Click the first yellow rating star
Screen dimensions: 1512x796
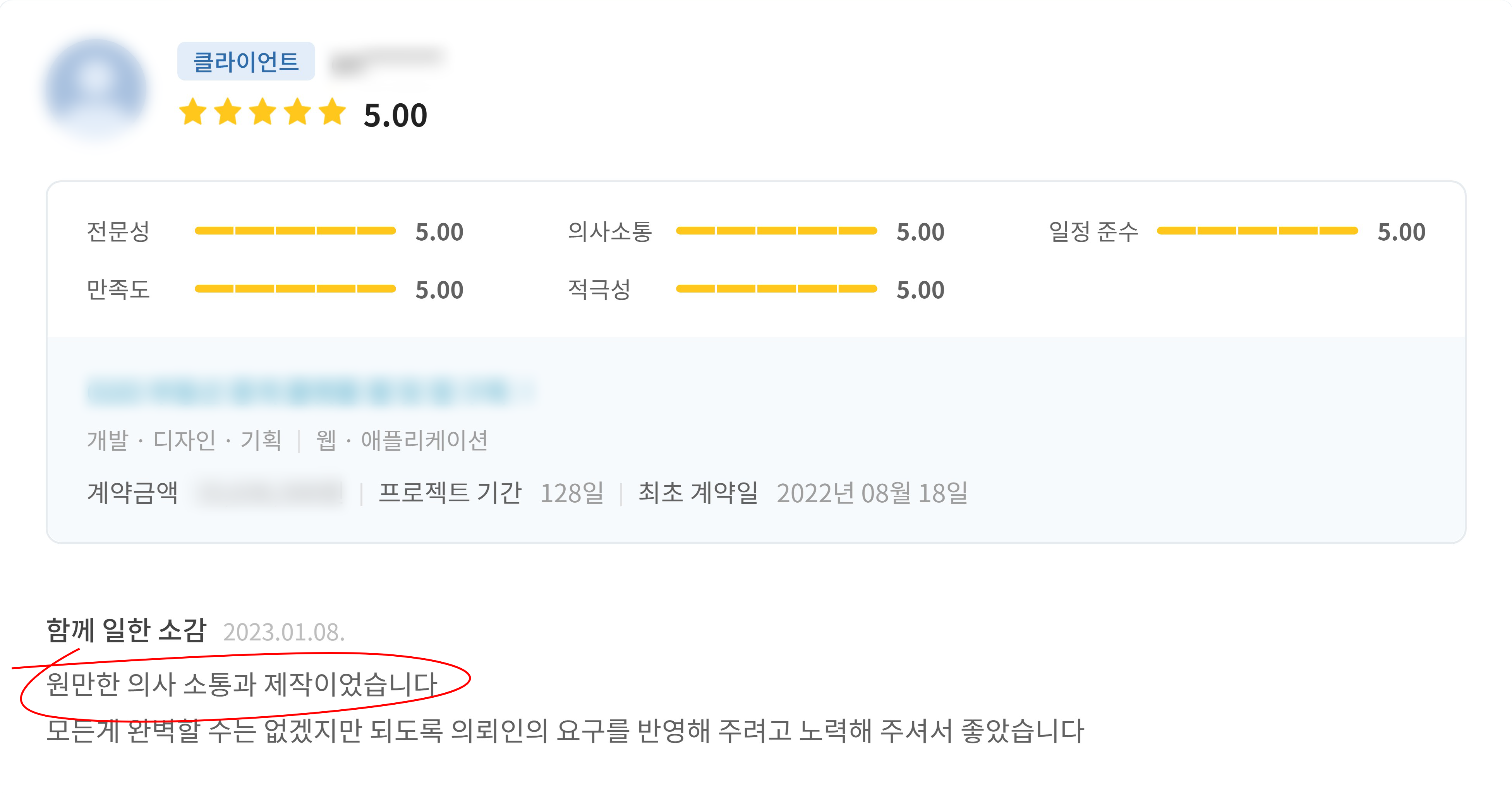[x=192, y=112]
